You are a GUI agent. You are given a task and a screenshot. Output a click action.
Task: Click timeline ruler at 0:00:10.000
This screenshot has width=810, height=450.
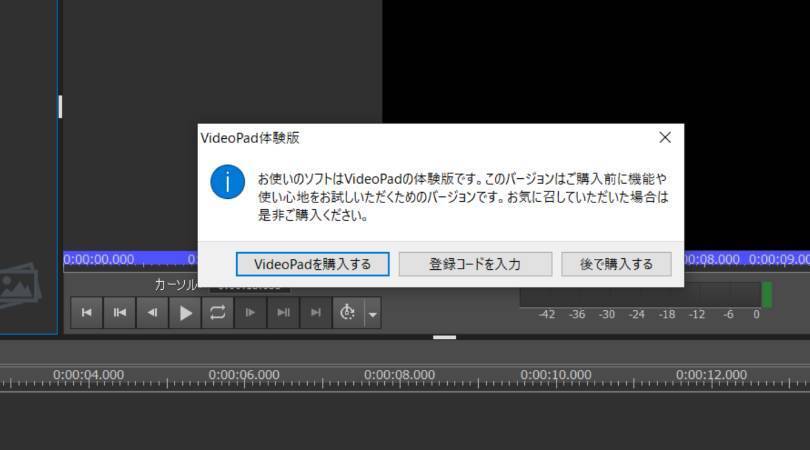(555, 375)
